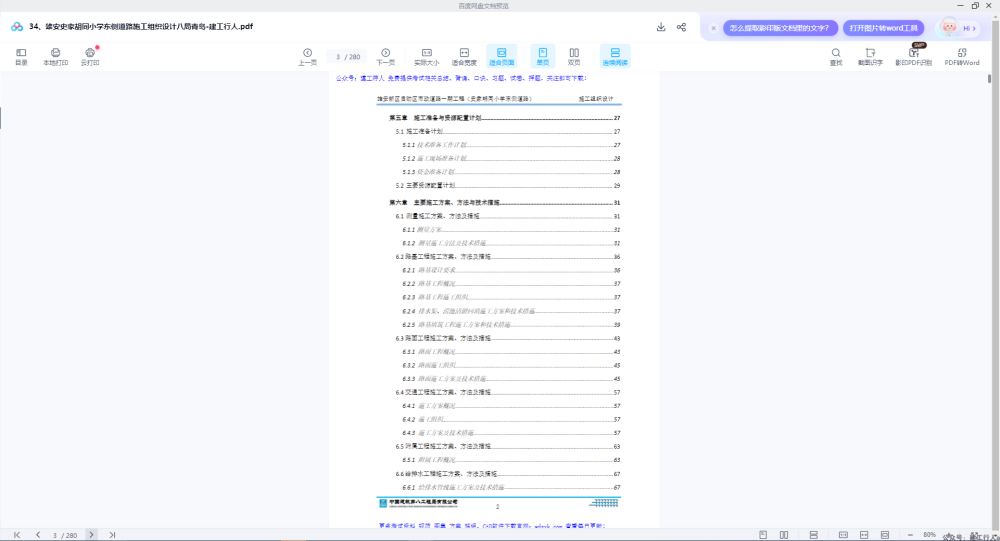Go to next page in bottom bar
Viewport: 1000px width, 541px height.
pos(91,535)
